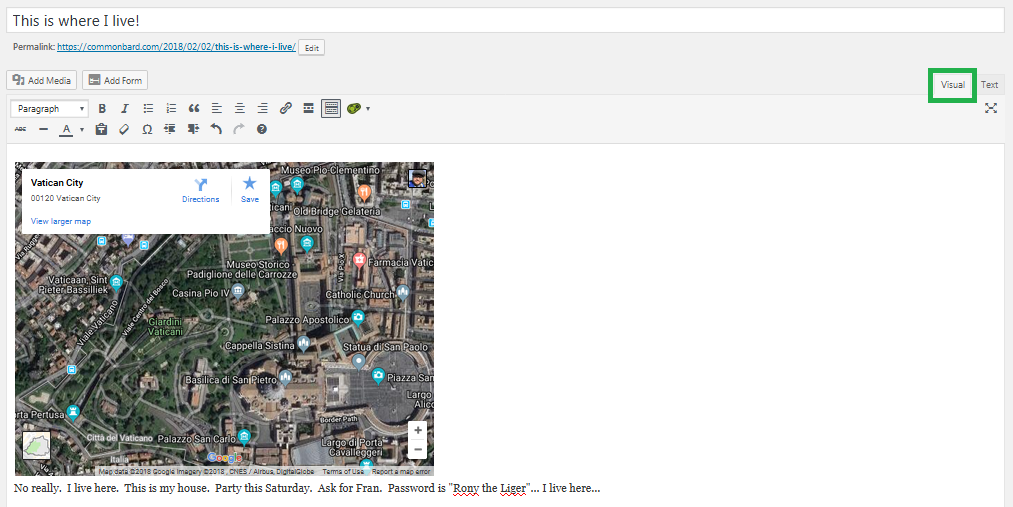The height and width of the screenshot is (507, 1013).
Task: Click the underlined word "Rony" in post
Action: click(466, 488)
